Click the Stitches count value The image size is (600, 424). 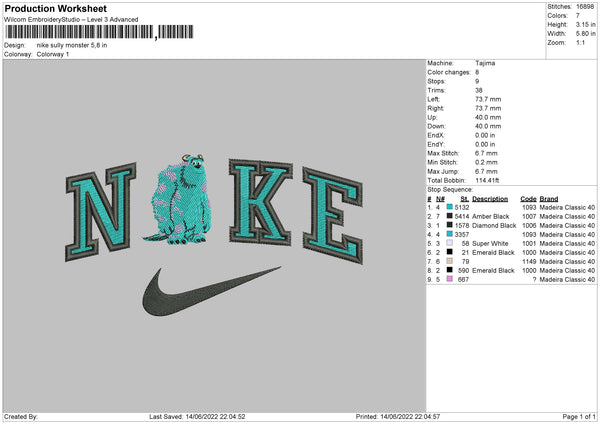pyautogui.click(x=585, y=7)
